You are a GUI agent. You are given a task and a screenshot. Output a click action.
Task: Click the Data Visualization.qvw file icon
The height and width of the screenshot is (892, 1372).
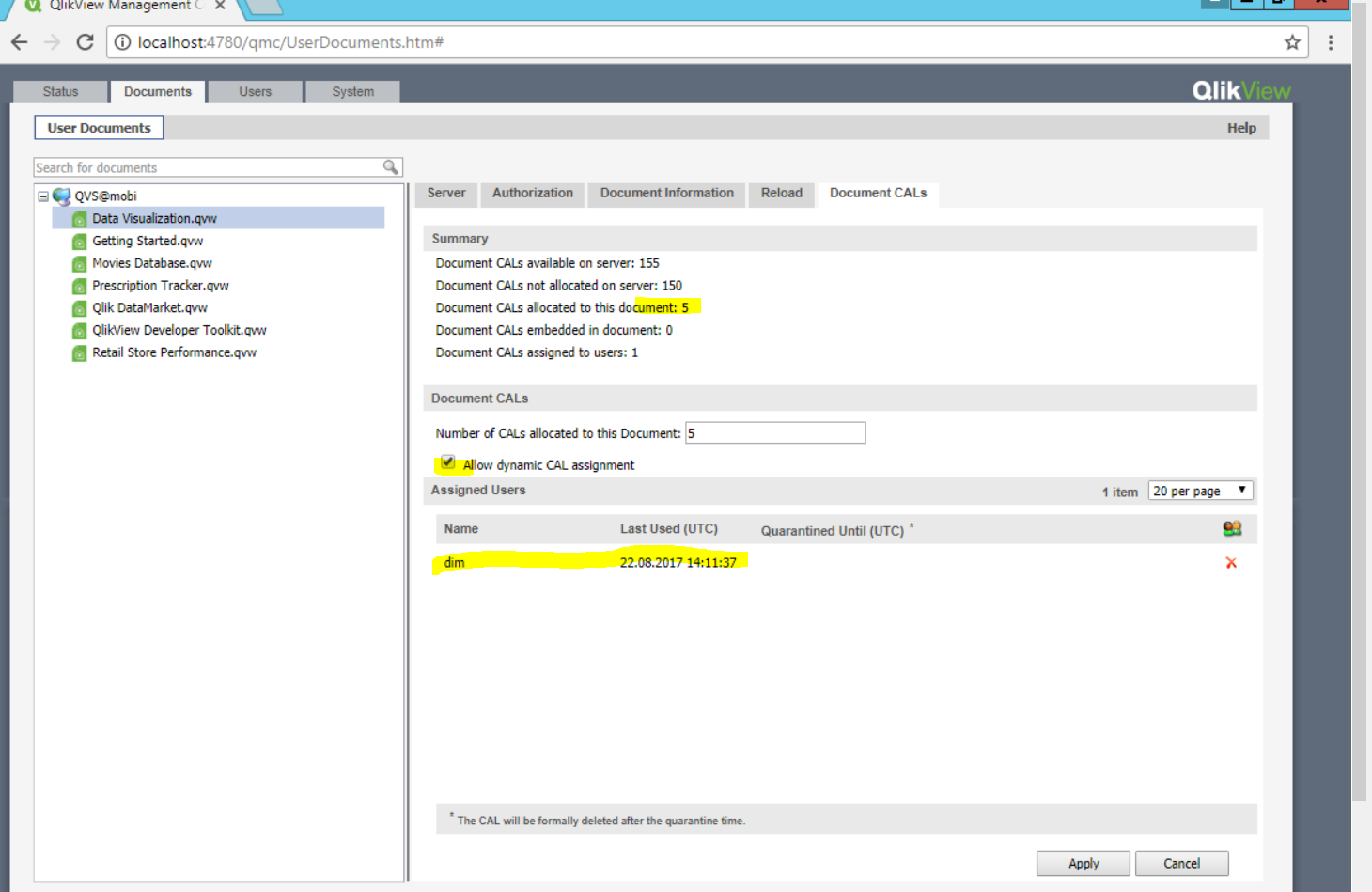[80, 219]
